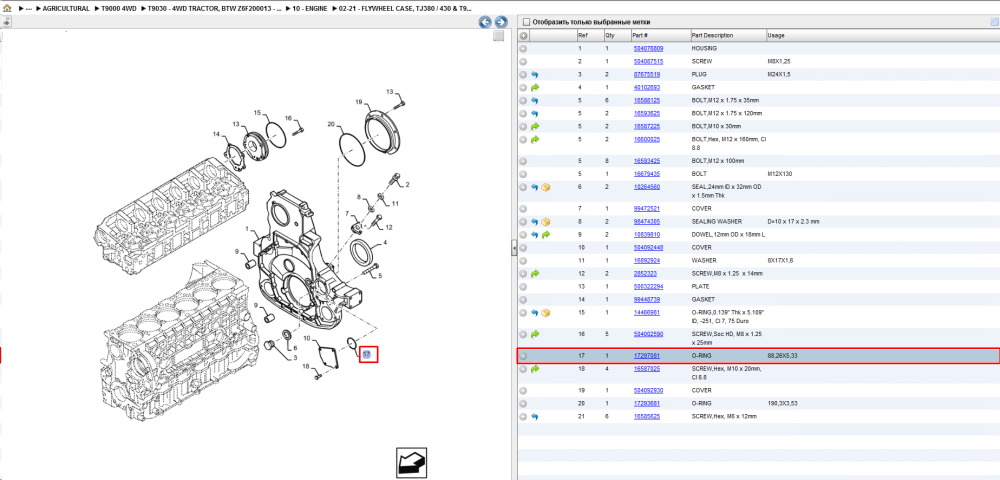
Task: Click the package box icon on the O-RING 0.139" row
Action: click(546, 313)
